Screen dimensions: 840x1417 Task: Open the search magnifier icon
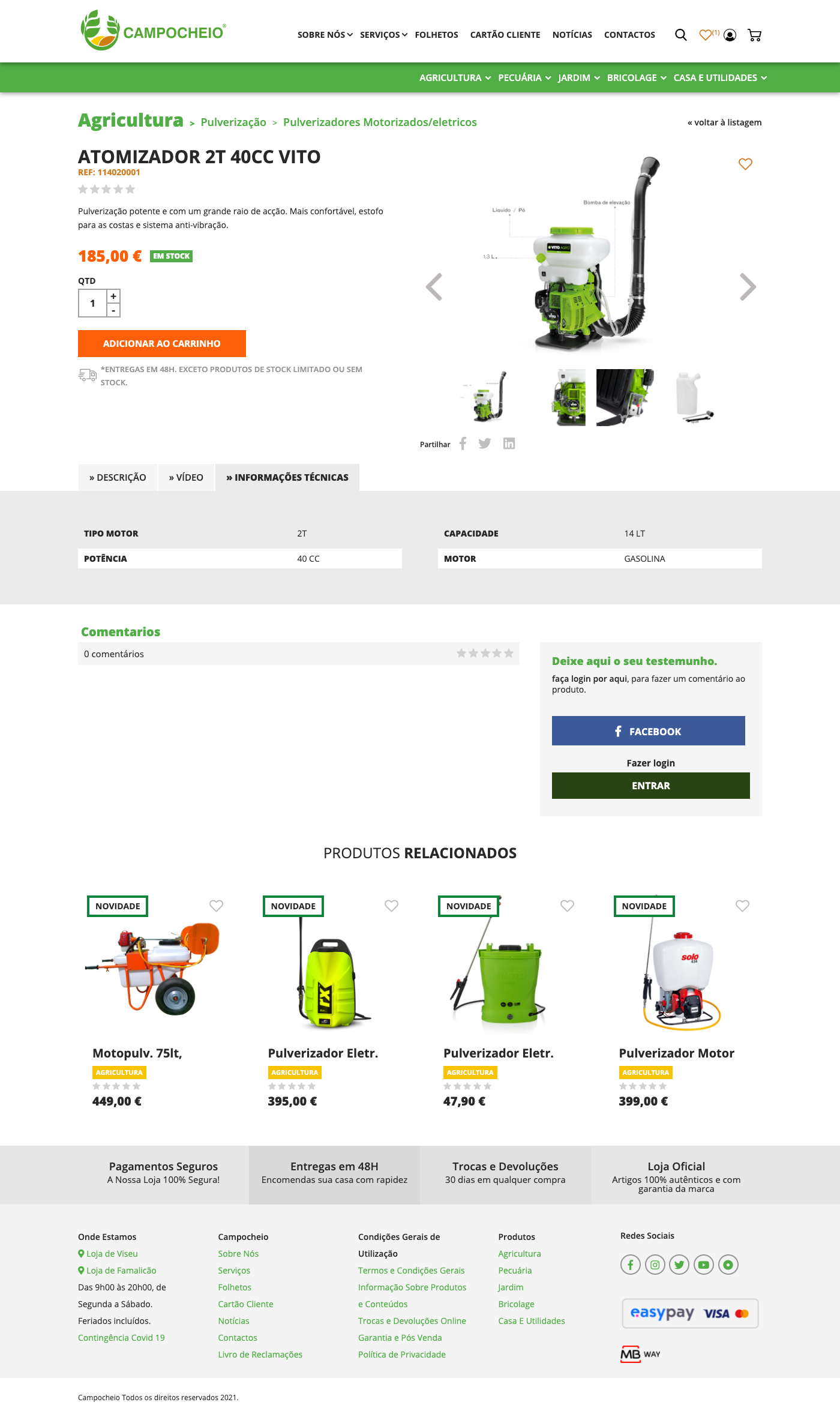[x=680, y=35]
